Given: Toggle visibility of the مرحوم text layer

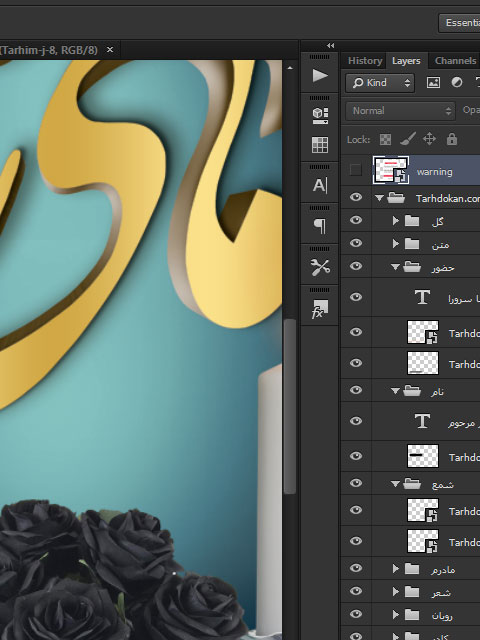Looking at the screenshot, I should (x=356, y=421).
